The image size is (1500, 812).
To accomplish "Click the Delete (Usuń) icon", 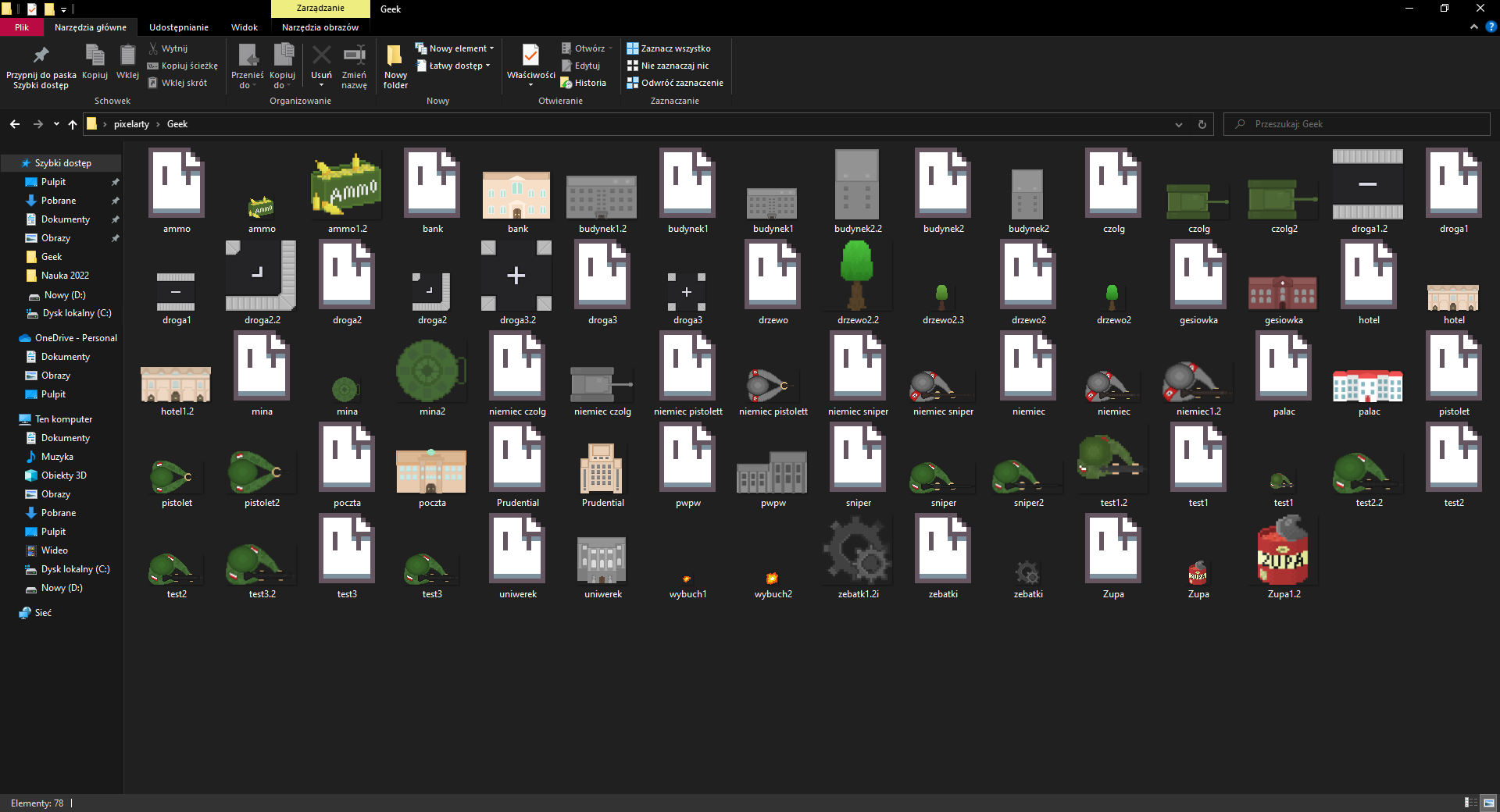I will click(x=321, y=56).
